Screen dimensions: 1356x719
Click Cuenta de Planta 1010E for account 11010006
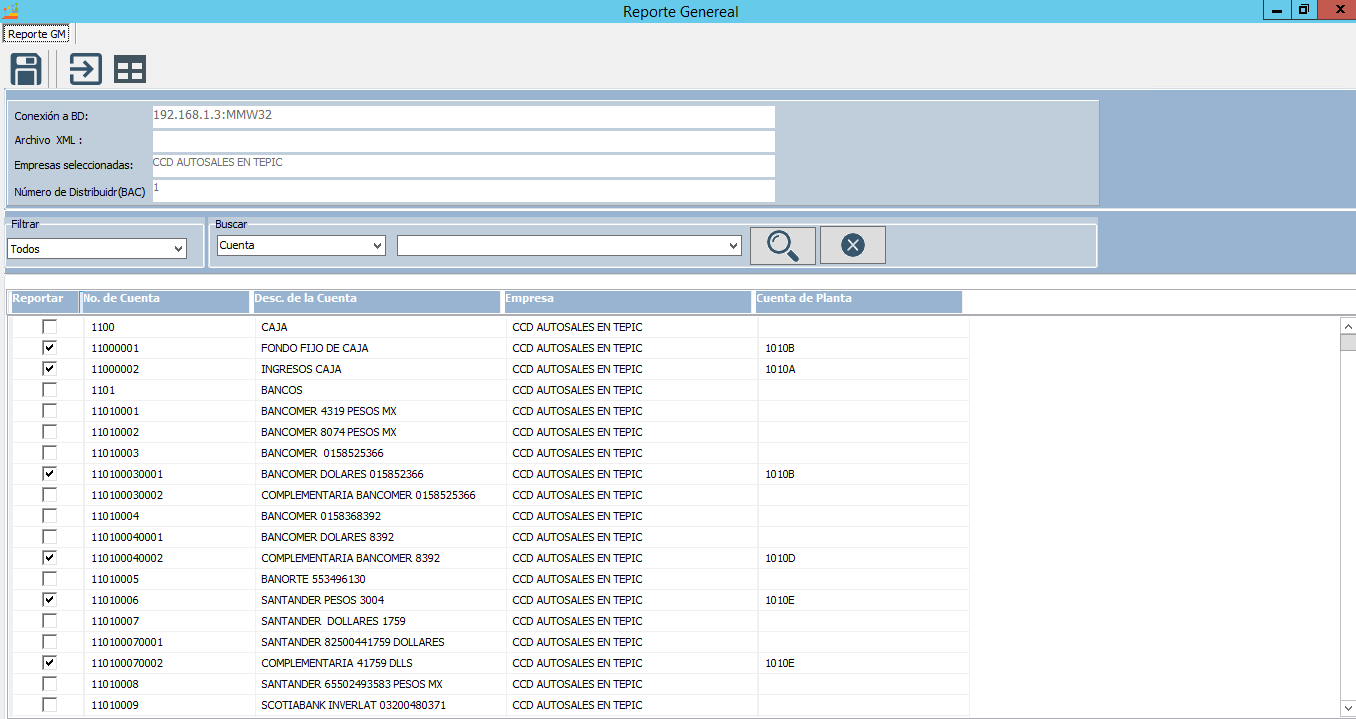point(863,600)
